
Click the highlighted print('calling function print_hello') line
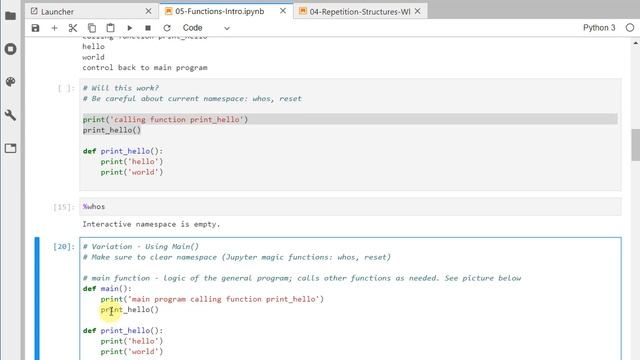165,119
